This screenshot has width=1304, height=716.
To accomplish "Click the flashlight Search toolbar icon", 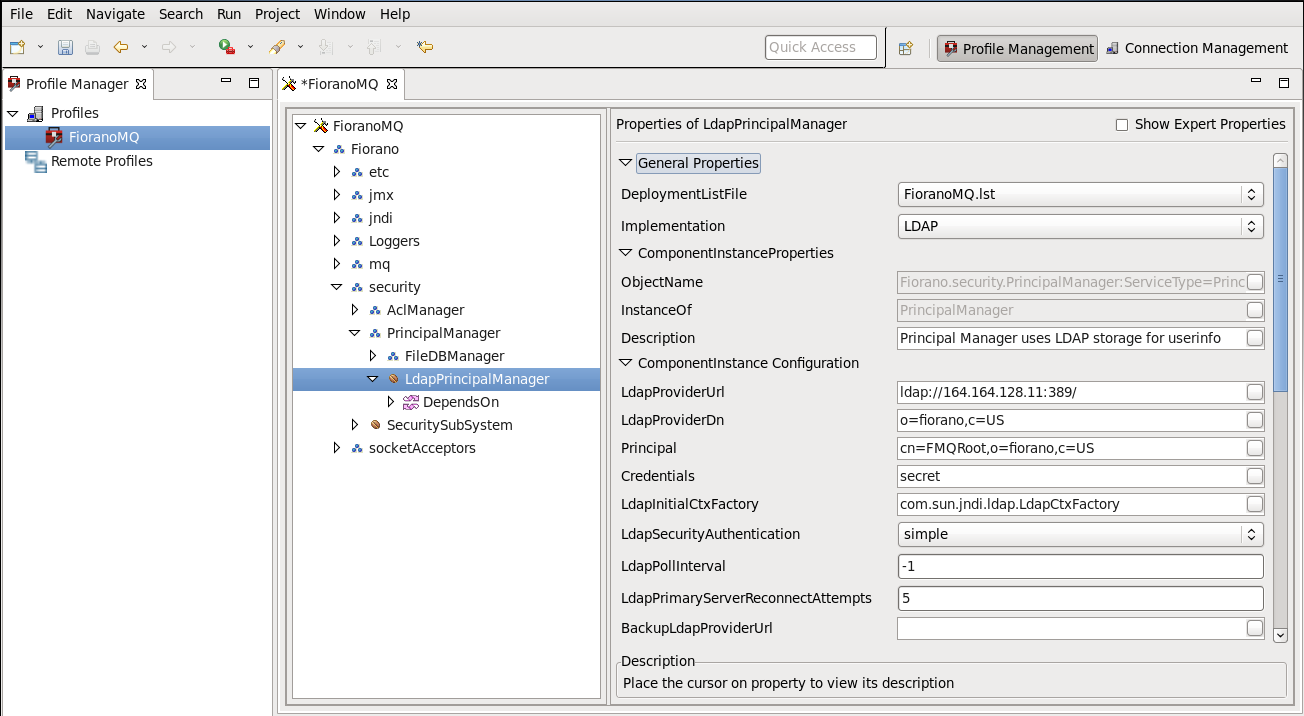I will click(278, 47).
